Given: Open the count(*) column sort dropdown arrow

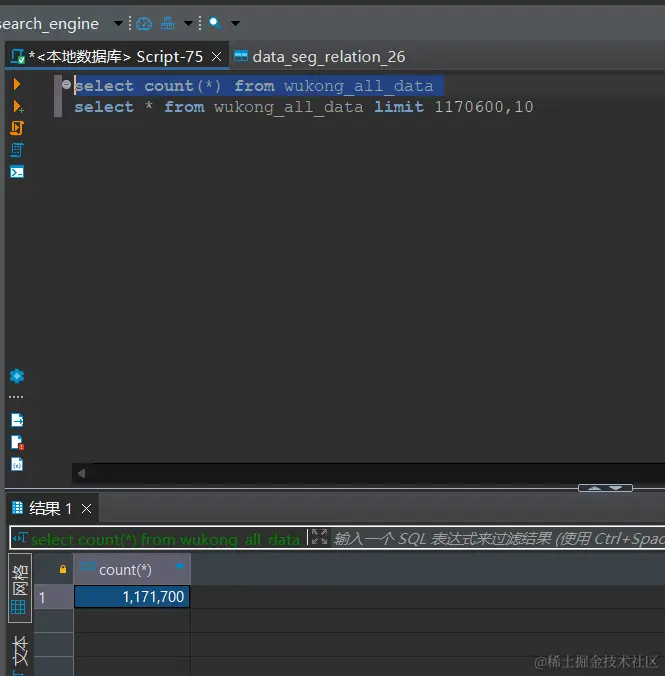Looking at the screenshot, I should [x=180, y=566].
